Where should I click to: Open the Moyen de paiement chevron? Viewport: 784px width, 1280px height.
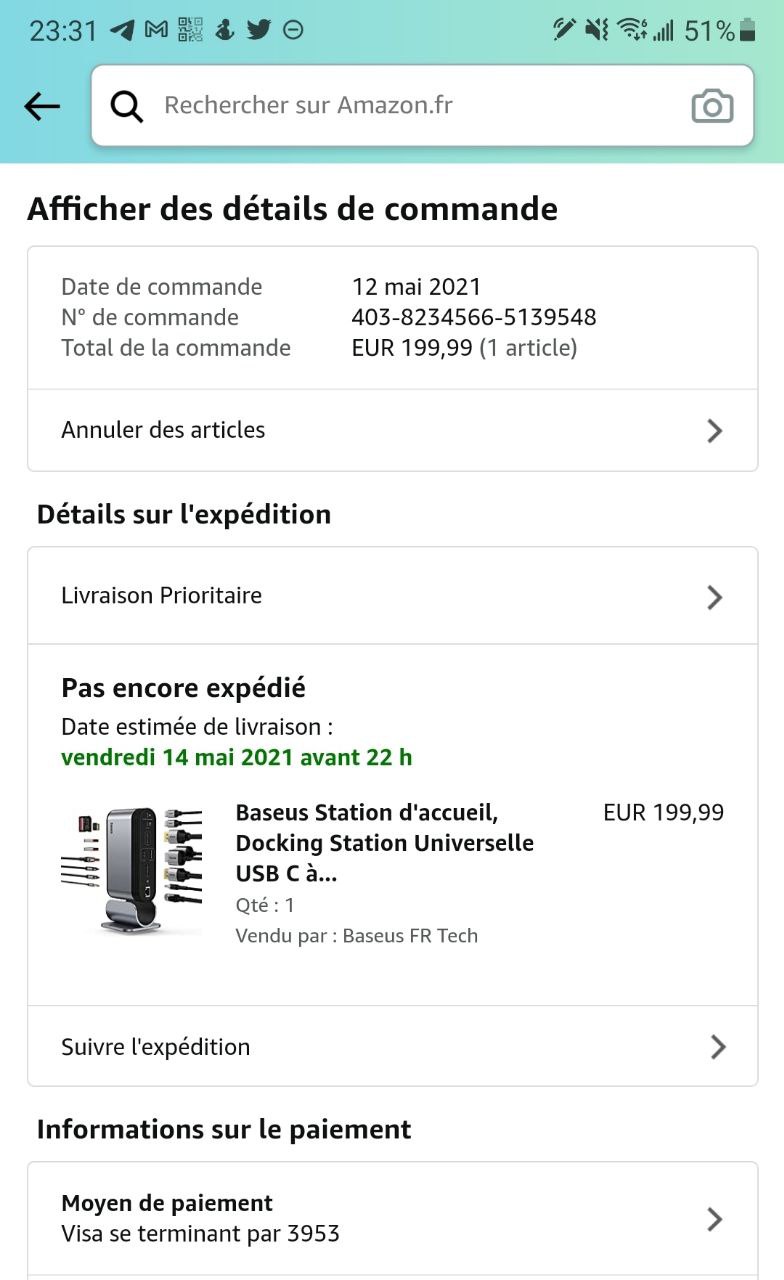click(714, 1219)
